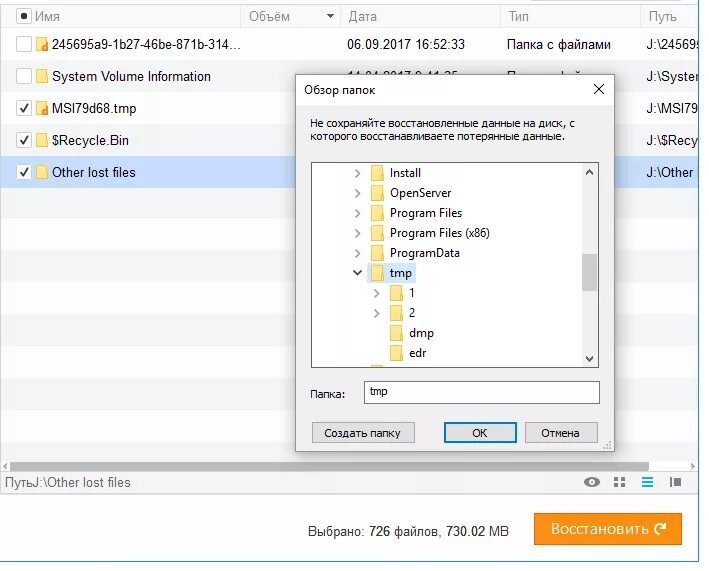Sort by the Путь column header

coord(662,16)
